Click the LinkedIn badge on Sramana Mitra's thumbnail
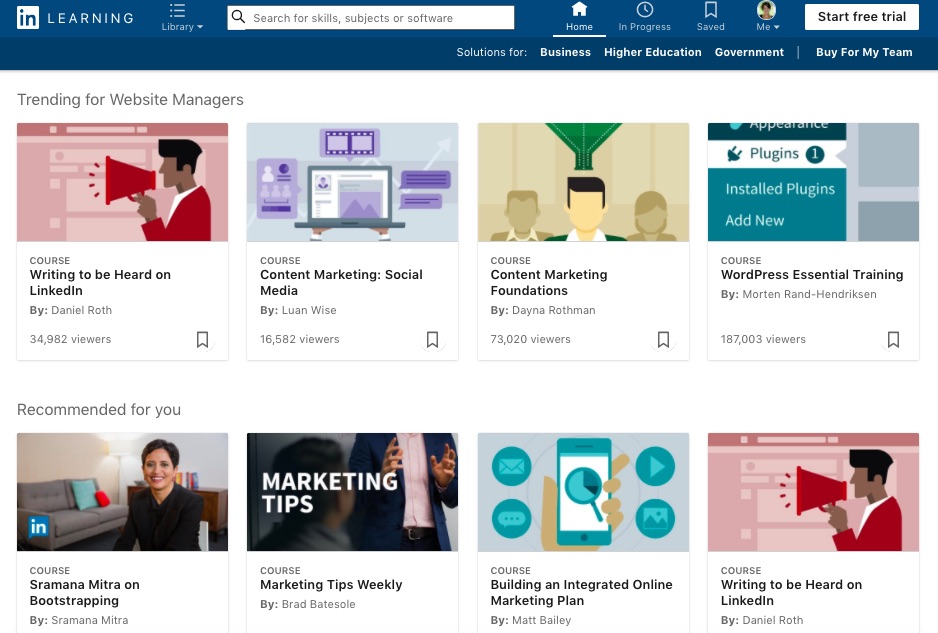This screenshot has height=633, width=938. (x=38, y=526)
